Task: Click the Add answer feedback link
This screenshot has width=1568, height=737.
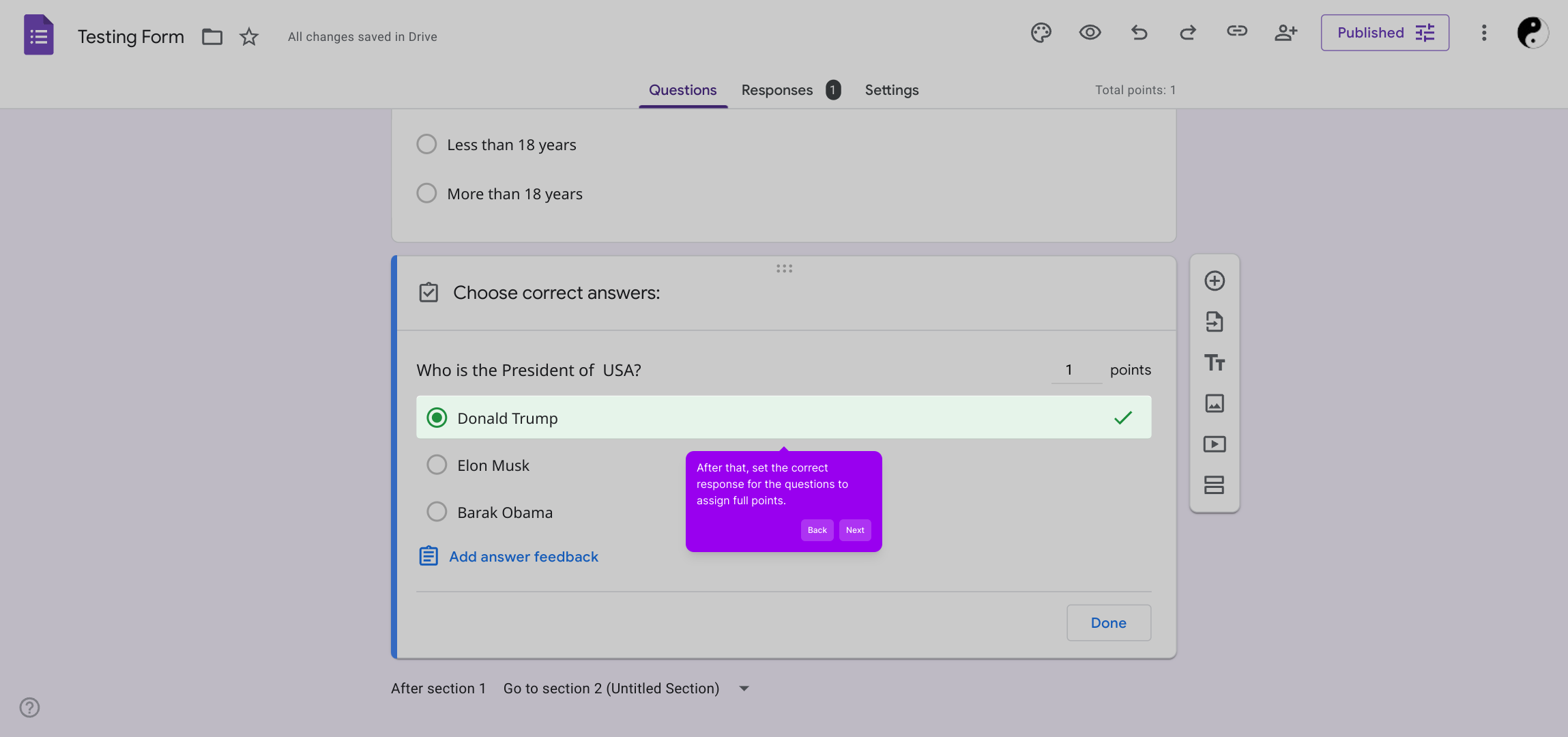Action: click(x=523, y=557)
